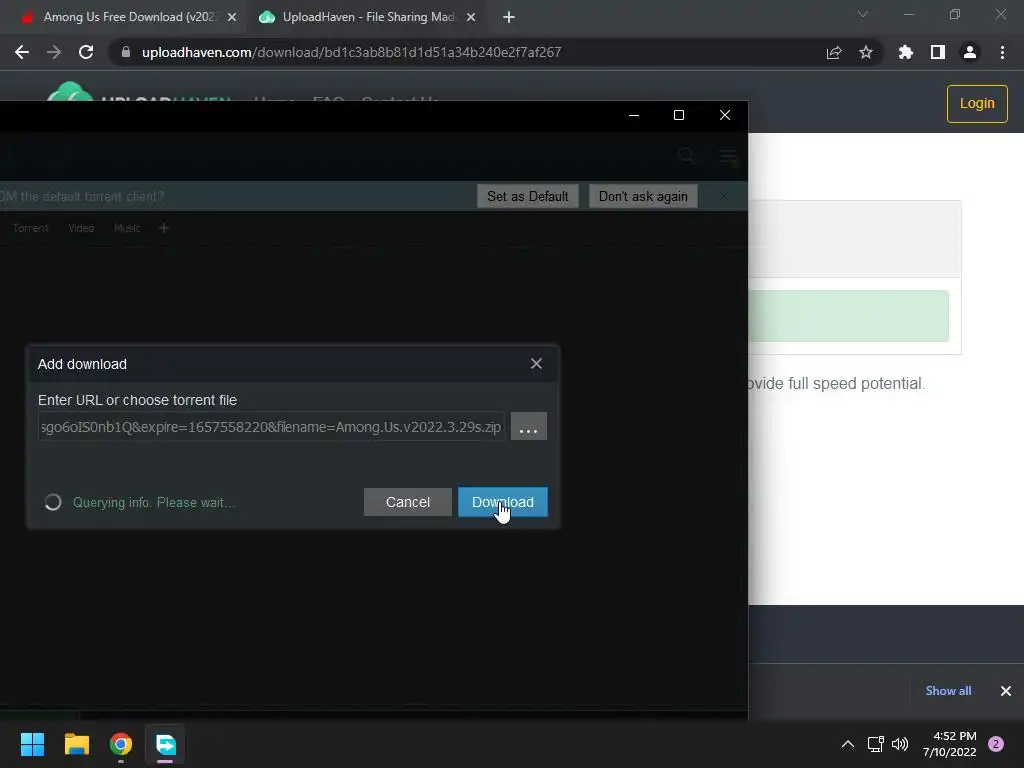
Task: Share this page via Chrome share icon
Action: pos(834,52)
